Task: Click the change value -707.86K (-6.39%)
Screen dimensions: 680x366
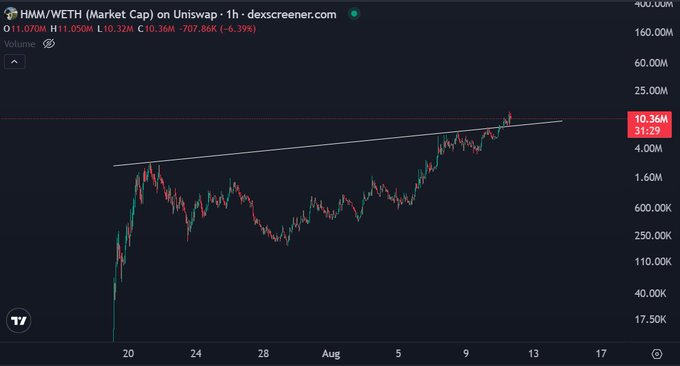Action: 217,29
